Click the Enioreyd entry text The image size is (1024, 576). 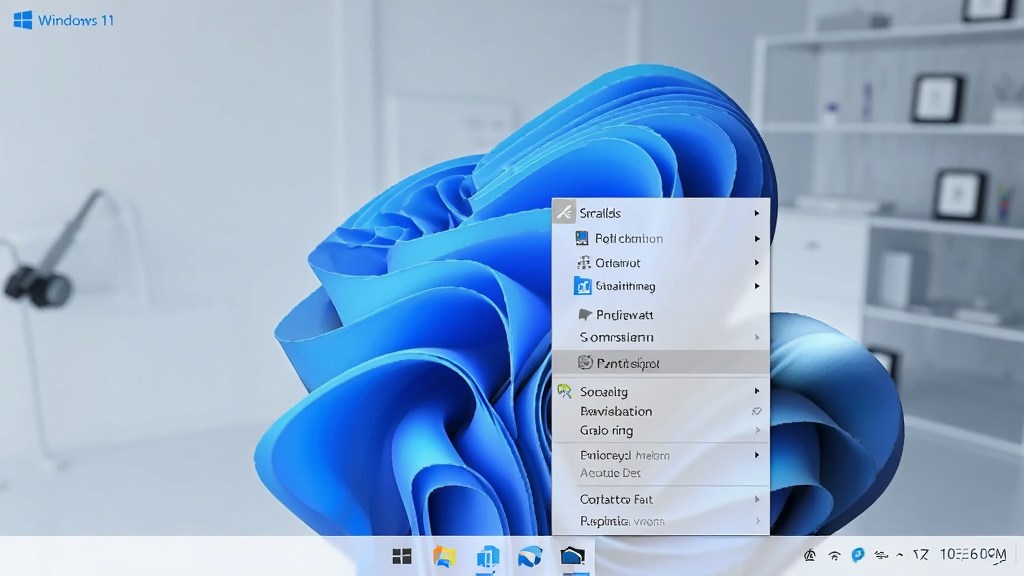point(624,455)
